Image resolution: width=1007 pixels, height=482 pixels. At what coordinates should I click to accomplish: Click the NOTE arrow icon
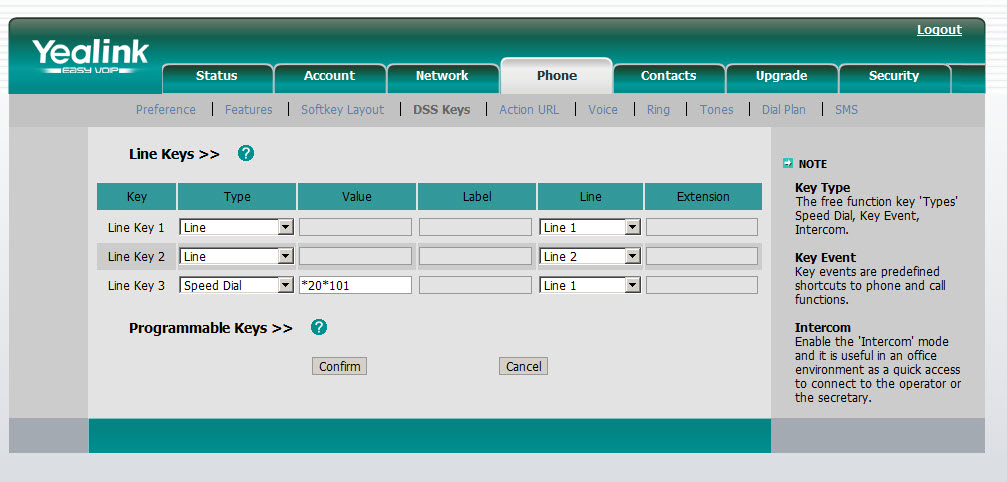[x=788, y=163]
